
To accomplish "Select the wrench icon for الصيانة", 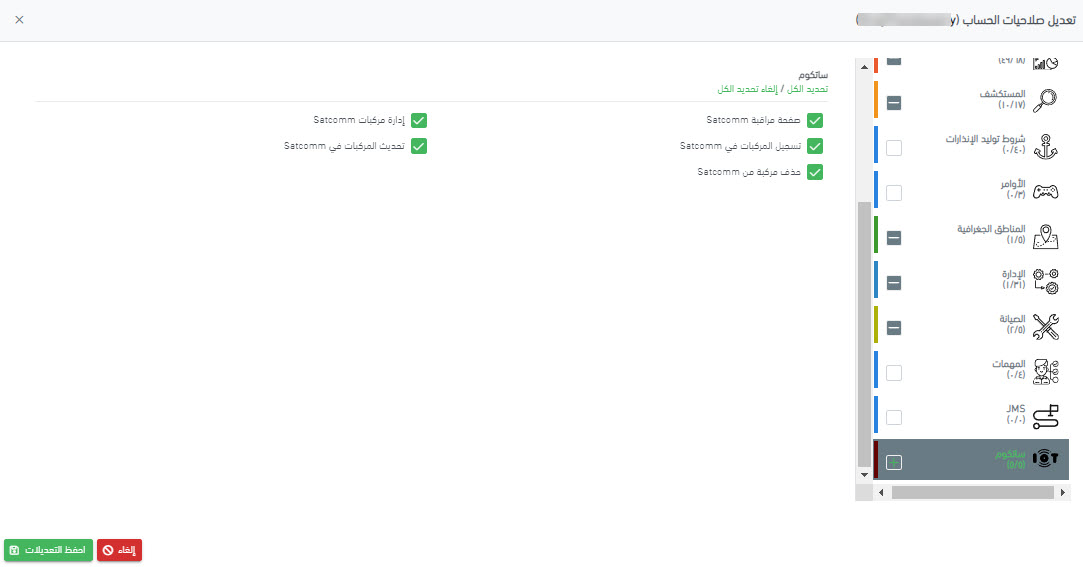I will point(1045,326).
